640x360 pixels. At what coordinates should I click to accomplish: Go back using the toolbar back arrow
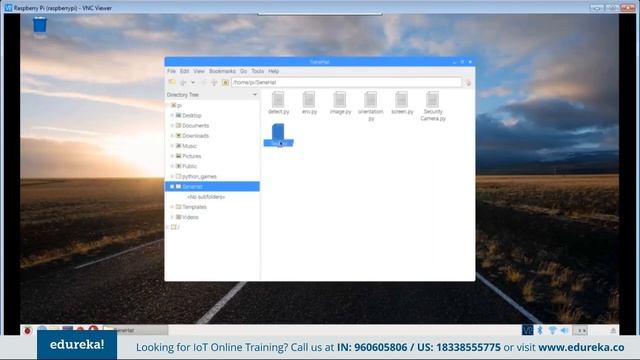click(x=183, y=82)
